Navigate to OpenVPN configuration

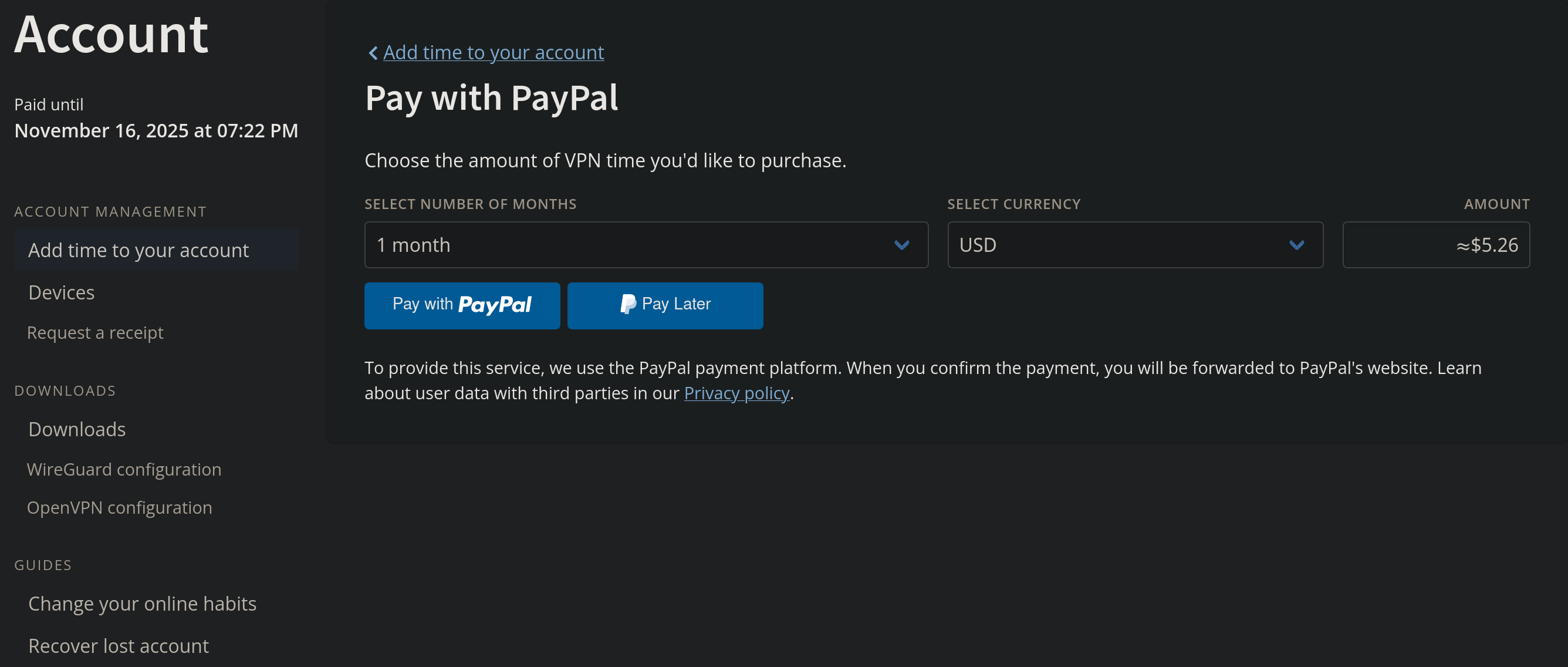[x=119, y=507]
